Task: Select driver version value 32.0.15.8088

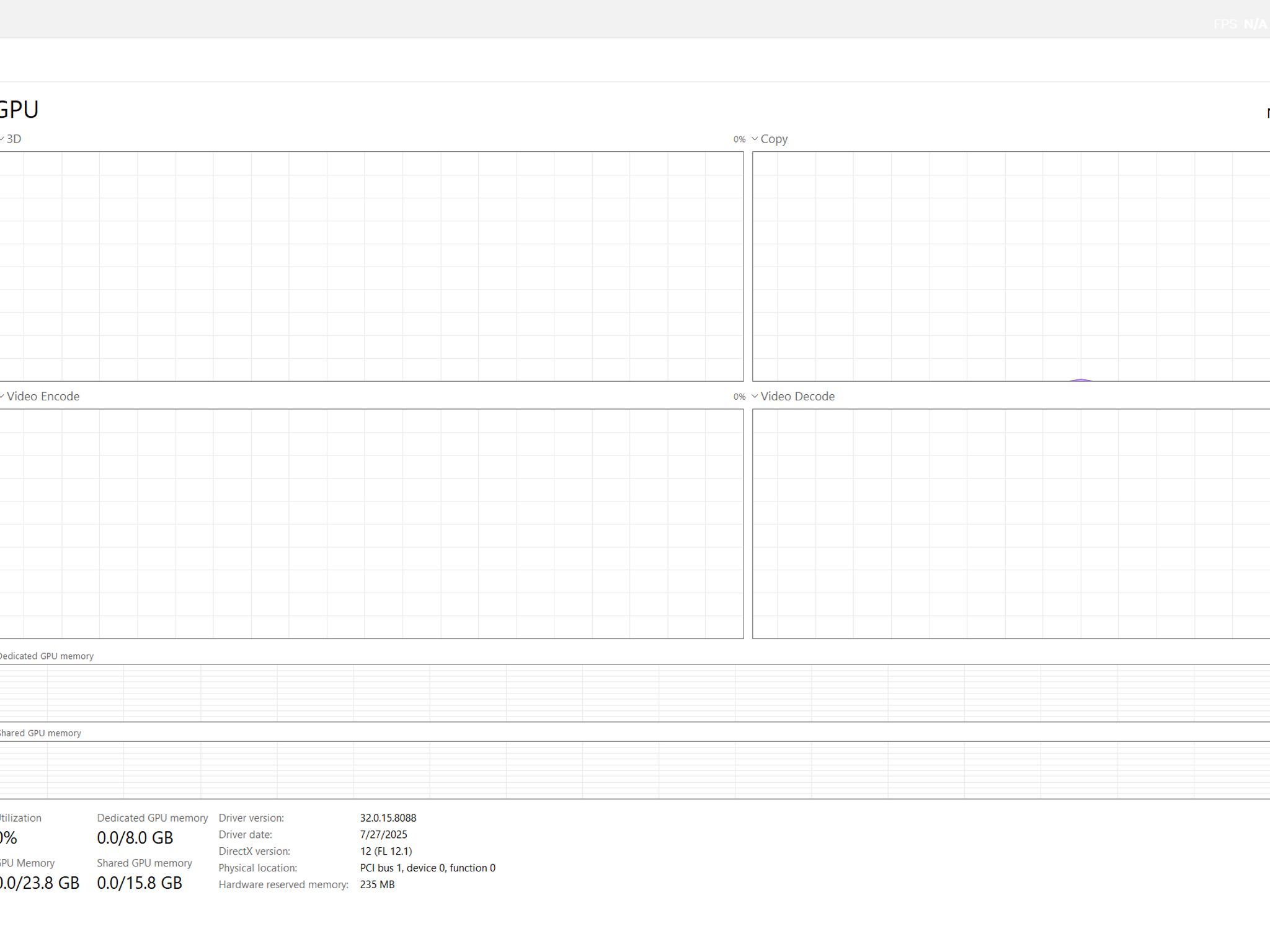Action: [x=388, y=818]
